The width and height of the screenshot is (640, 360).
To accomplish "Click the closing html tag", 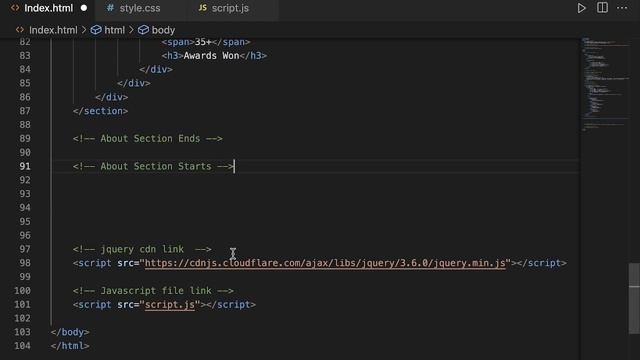I will tap(70, 346).
